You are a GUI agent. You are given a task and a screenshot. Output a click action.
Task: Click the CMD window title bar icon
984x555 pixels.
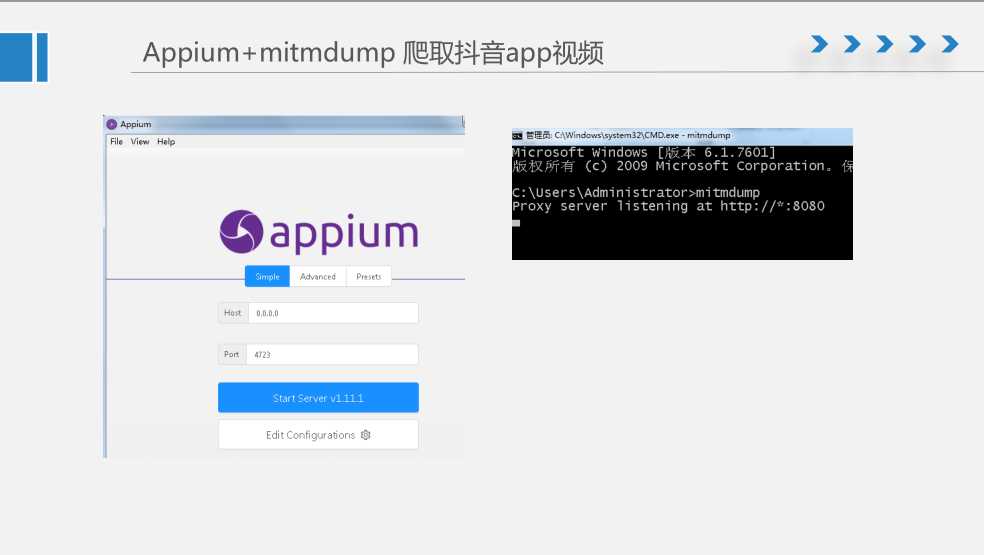517,135
